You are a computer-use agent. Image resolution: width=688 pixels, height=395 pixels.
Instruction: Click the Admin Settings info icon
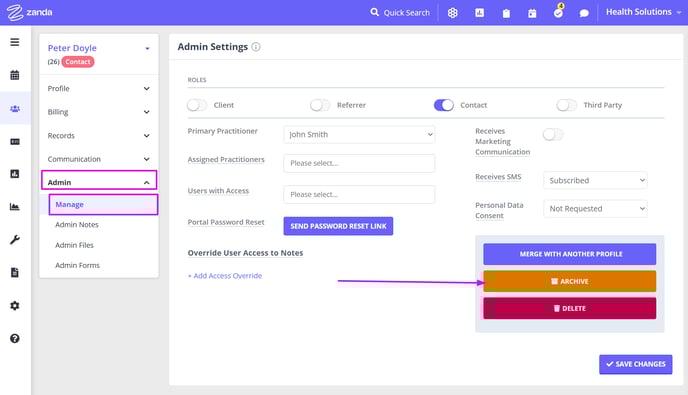tap(256, 47)
